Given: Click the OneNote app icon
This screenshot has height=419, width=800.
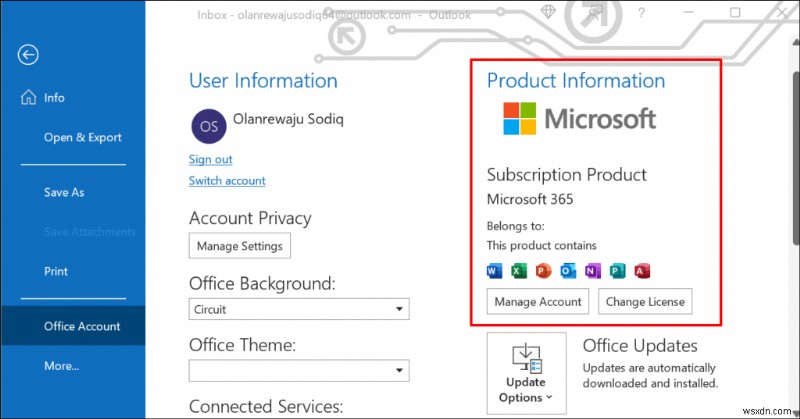Looking at the screenshot, I should click(x=592, y=271).
